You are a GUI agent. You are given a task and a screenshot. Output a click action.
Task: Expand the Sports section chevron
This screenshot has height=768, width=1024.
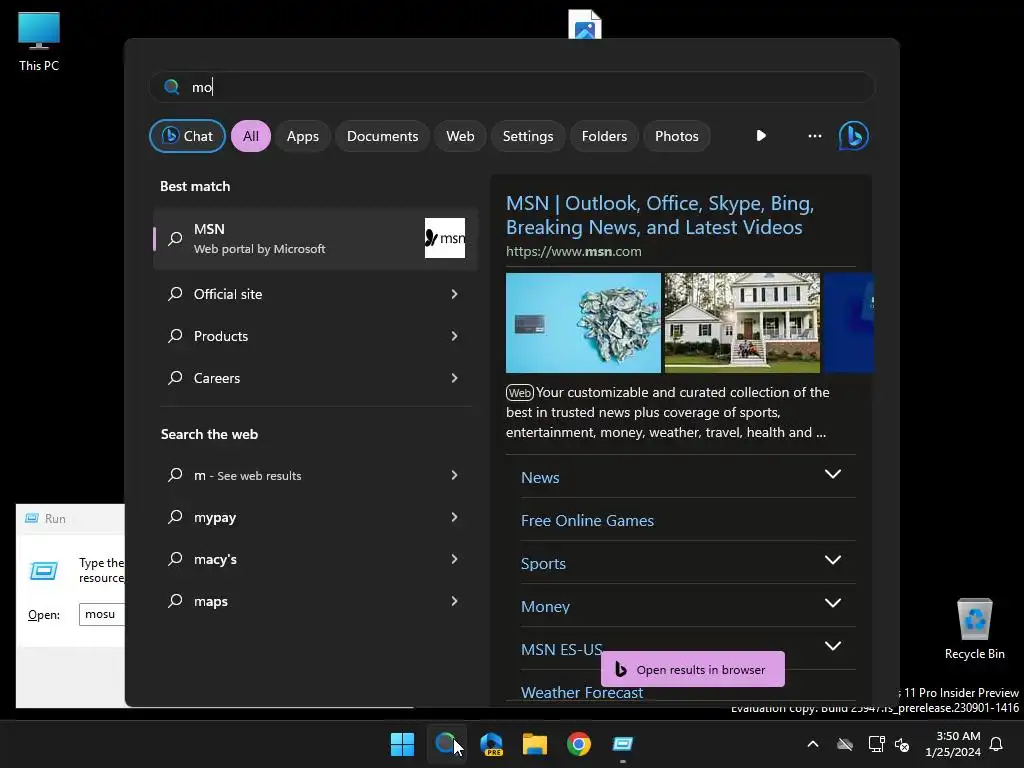point(833,560)
